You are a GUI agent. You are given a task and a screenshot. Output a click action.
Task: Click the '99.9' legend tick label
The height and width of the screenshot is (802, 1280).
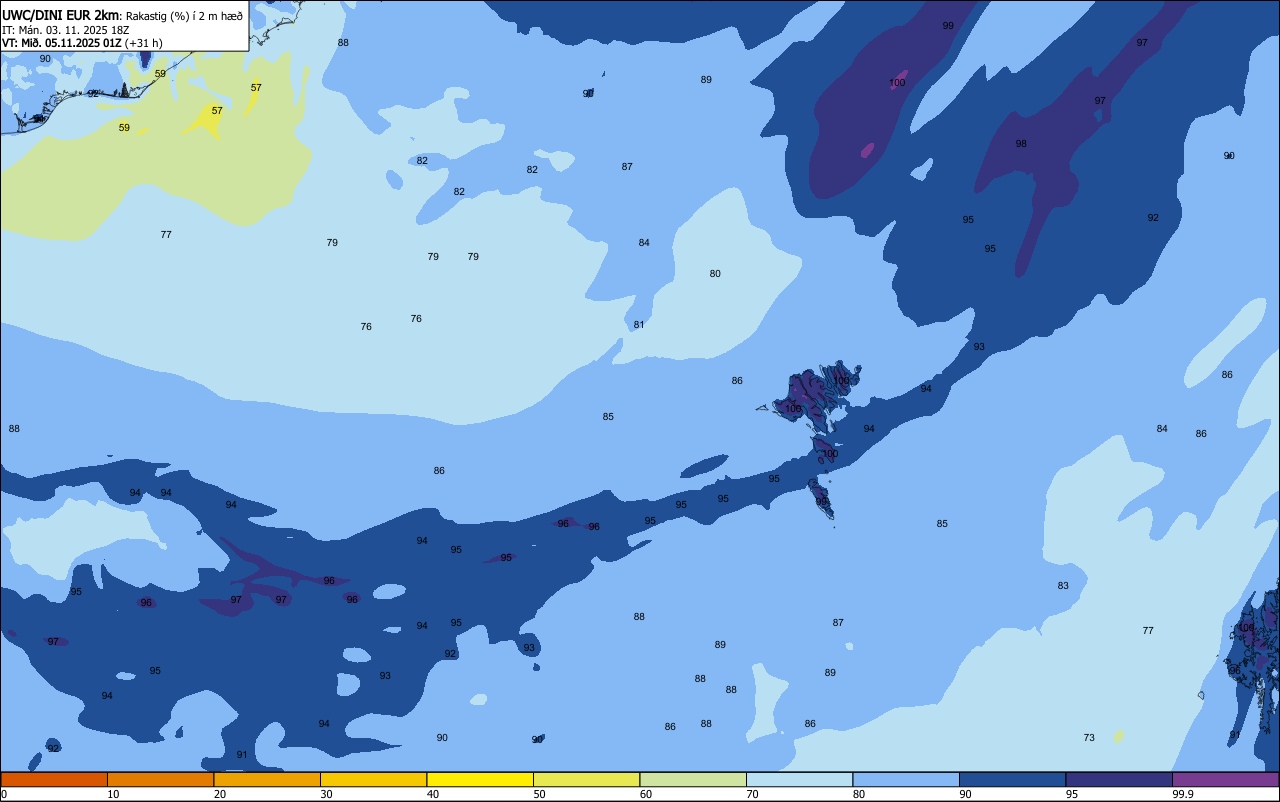click(1183, 794)
